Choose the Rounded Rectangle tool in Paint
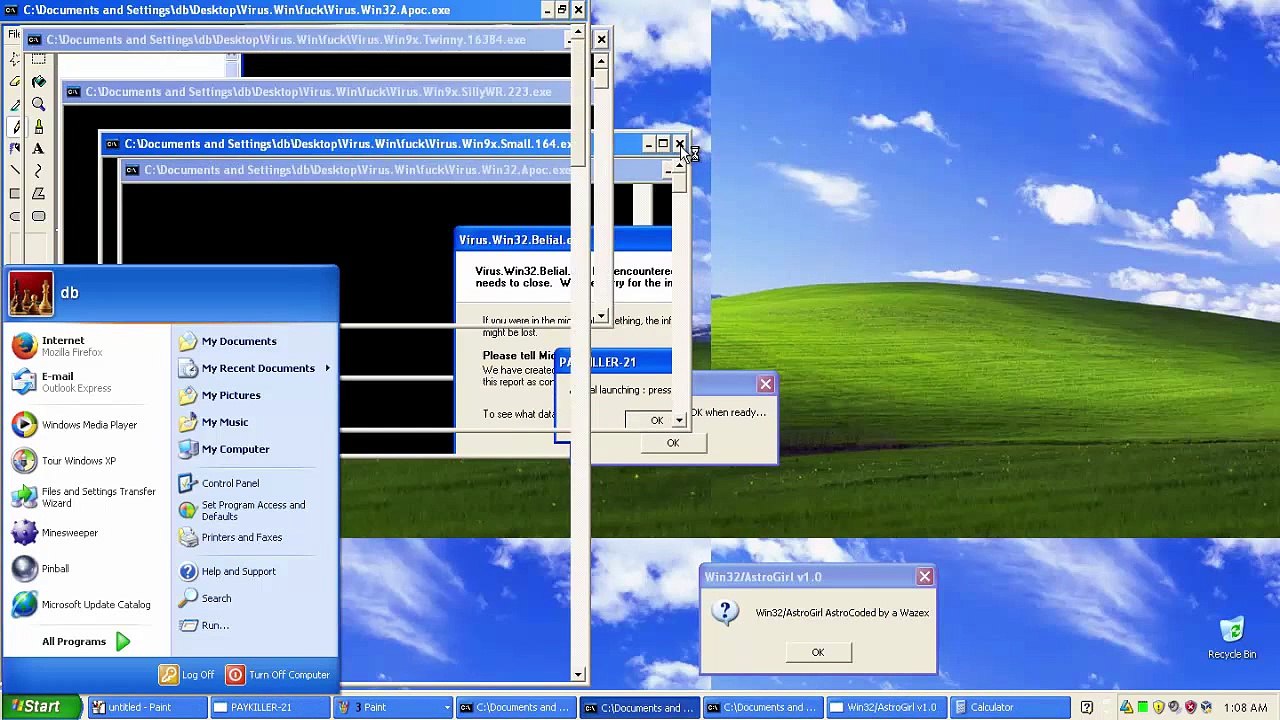Viewport: 1280px width, 720px height. pyautogui.click(x=39, y=216)
